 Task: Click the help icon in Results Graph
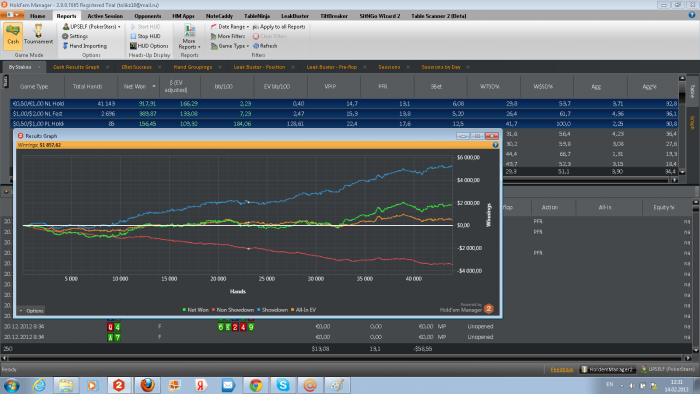(495, 145)
